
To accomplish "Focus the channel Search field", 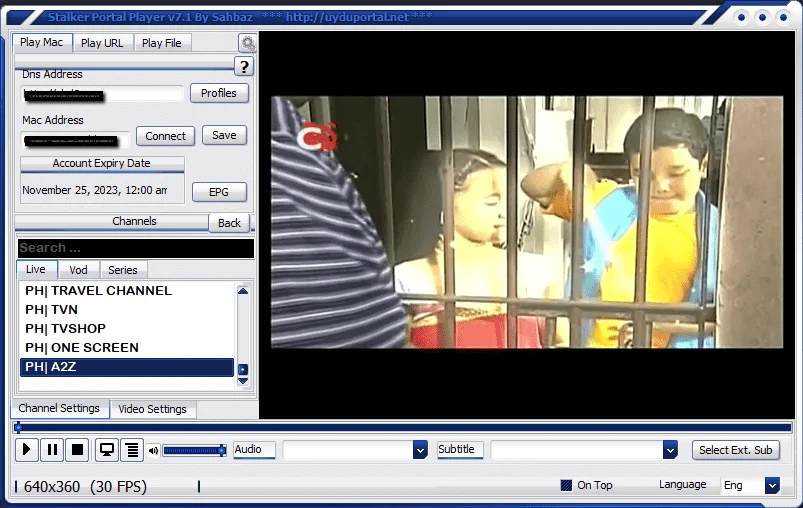I will tap(136, 248).
